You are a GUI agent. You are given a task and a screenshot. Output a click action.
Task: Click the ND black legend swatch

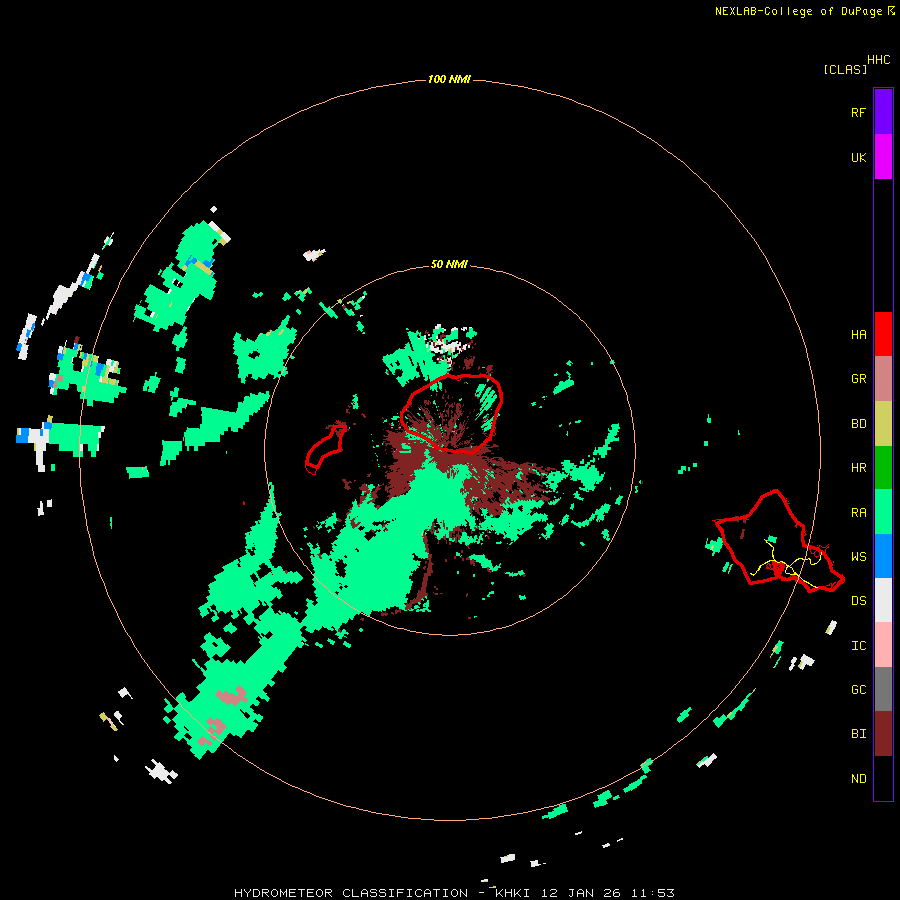coord(883,778)
